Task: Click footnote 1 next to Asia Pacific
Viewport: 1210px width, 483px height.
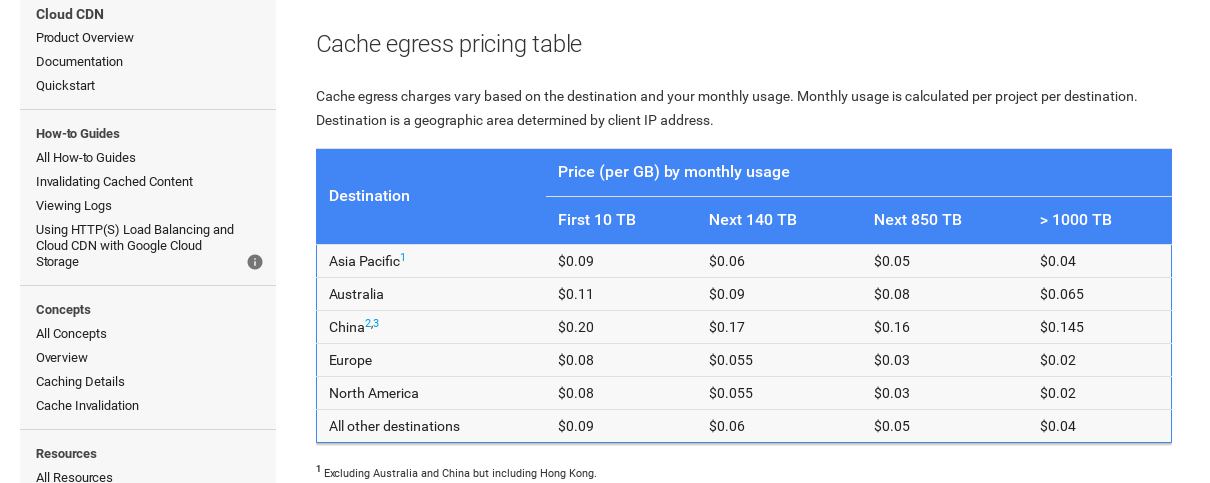Action: pyautogui.click(x=403, y=257)
